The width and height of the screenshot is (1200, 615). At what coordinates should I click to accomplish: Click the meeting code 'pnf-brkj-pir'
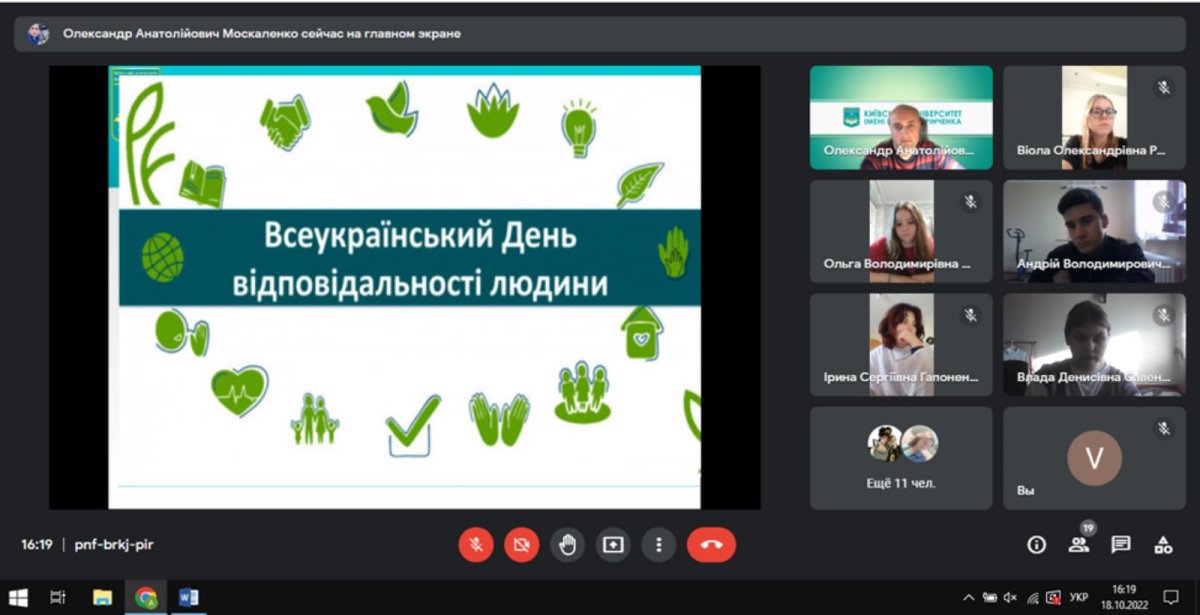114,545
